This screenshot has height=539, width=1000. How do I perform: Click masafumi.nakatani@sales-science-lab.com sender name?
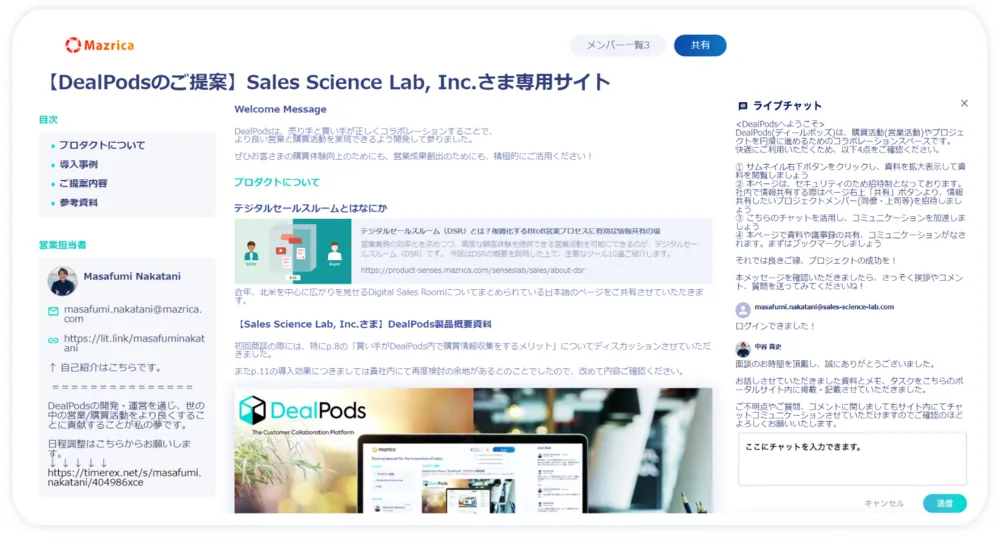824,307
